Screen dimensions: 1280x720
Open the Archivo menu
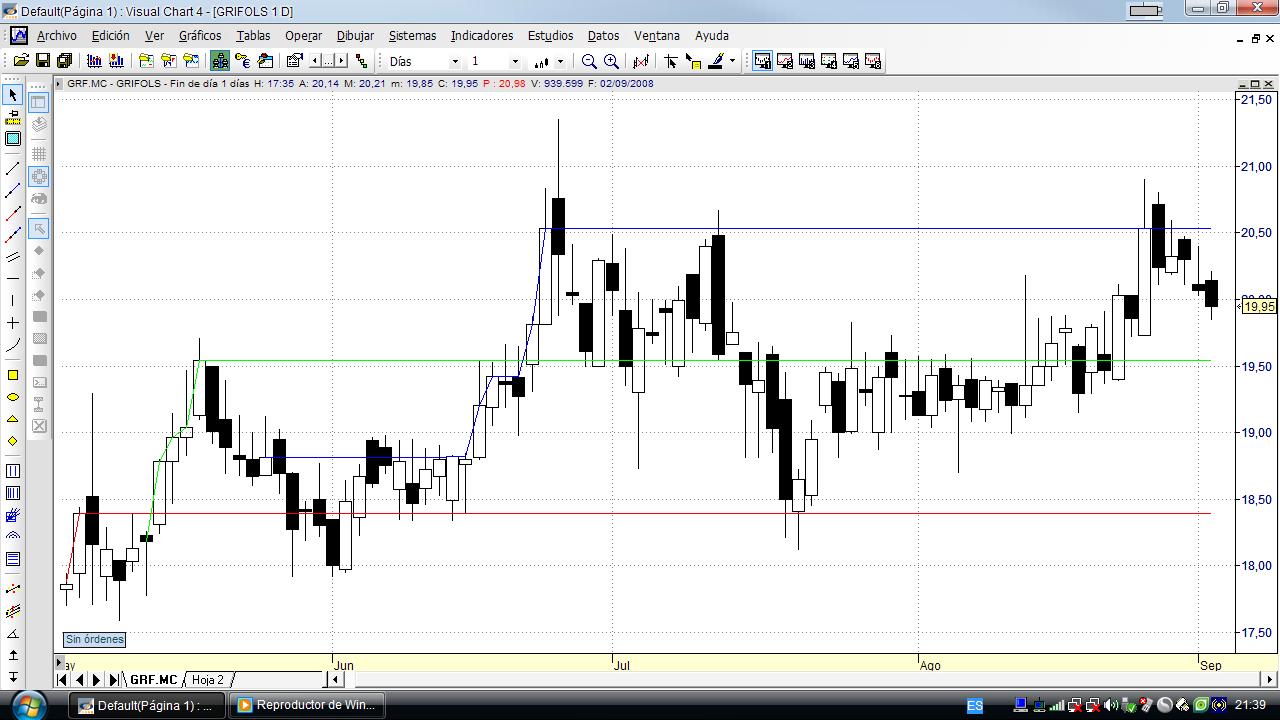pyautogui.click(x=57, y=35)
